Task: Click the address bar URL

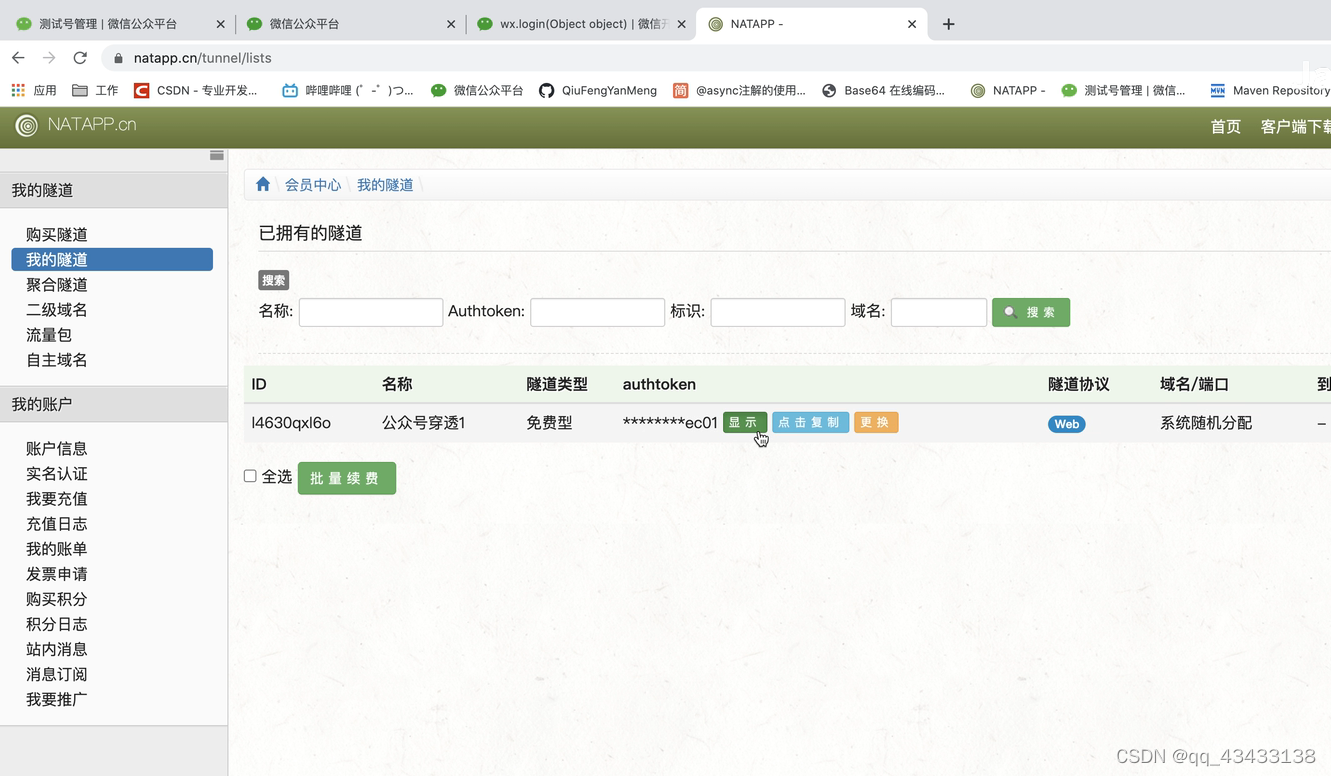Action: 203,58
